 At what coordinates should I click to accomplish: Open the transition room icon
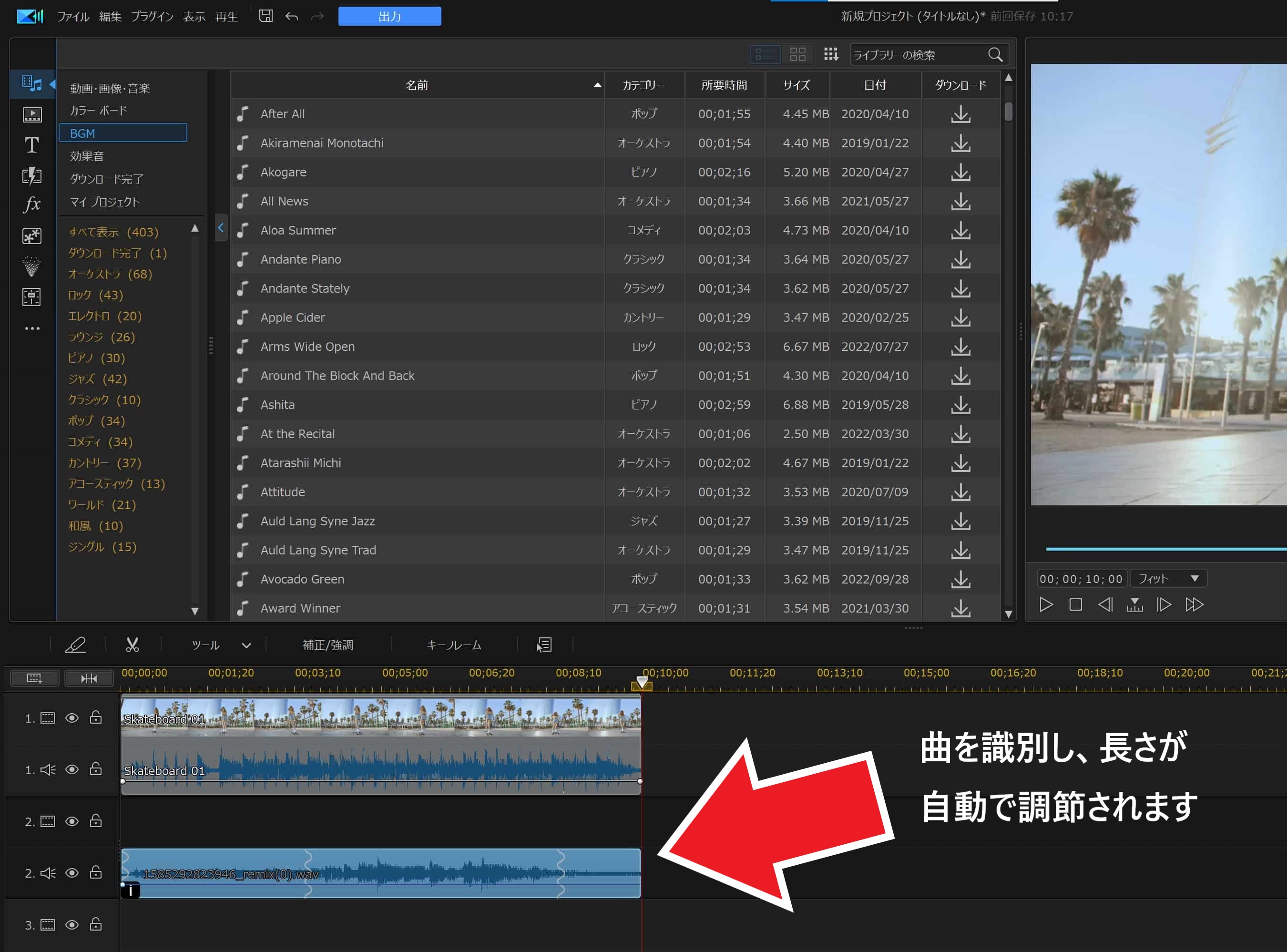pyautogui.click(x=31, y=174)
